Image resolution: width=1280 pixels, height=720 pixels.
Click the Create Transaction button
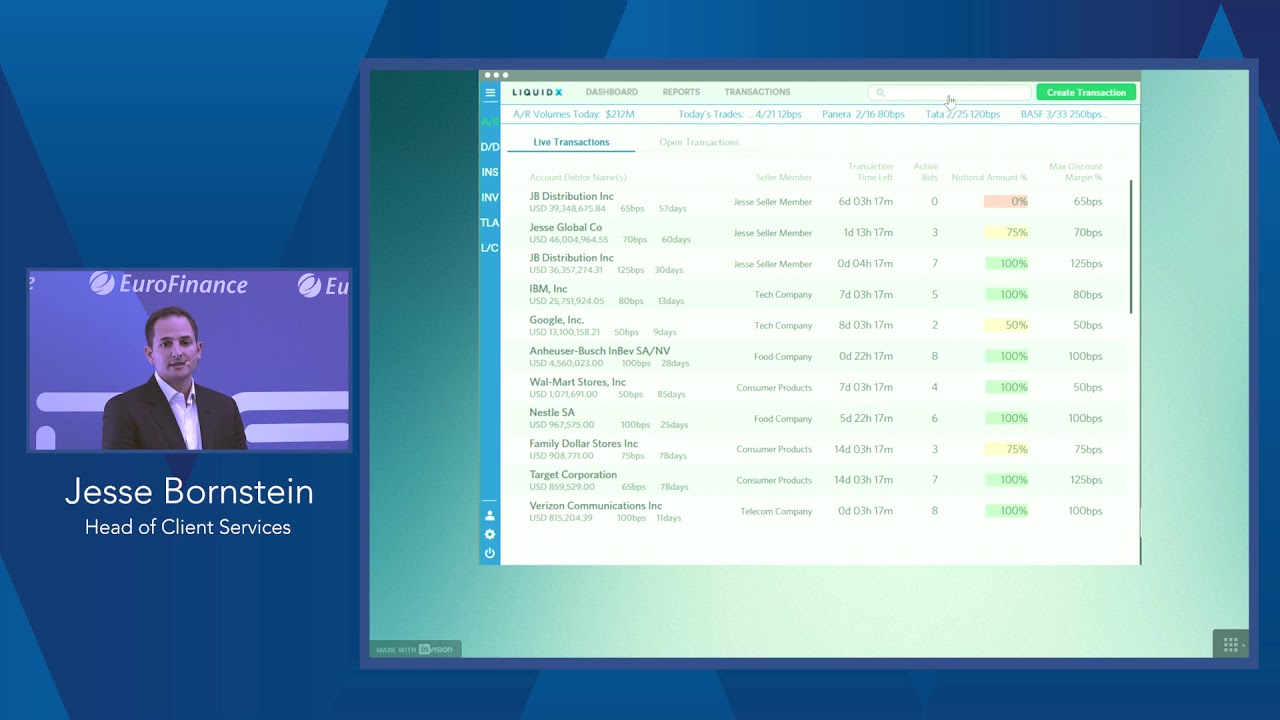[x=1086, y=92]
